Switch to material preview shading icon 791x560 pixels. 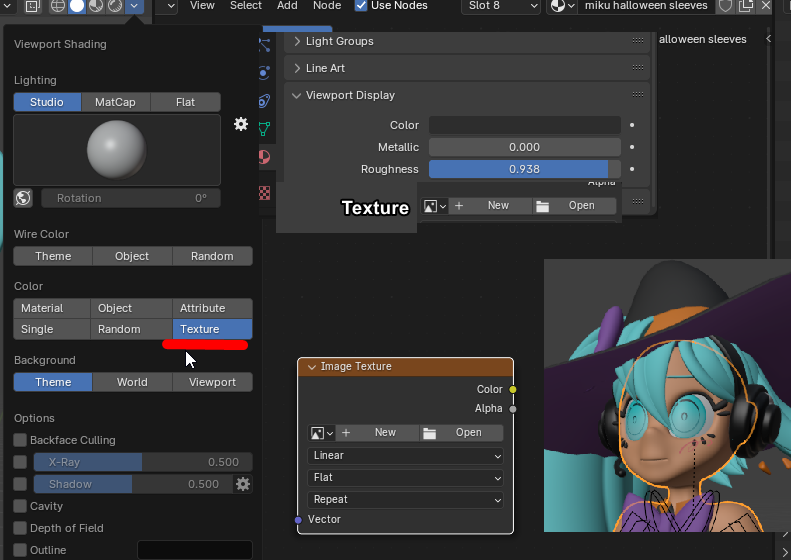[x=96, y=6]
